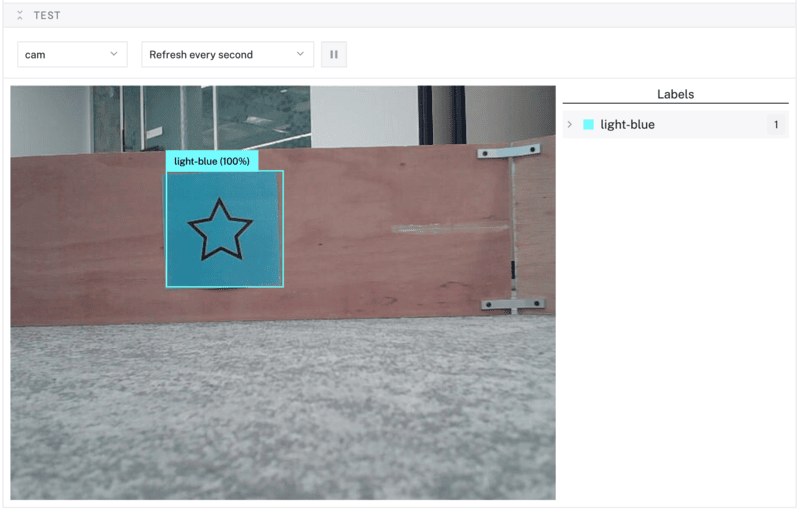The image size is (800, 513).
Task: Click the light-blue color swatch
Action: tap(588, 125)
